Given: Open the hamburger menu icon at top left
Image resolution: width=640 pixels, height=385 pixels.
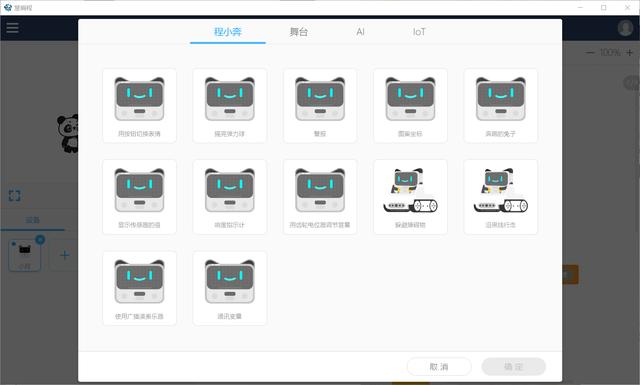Looking at the screenshot, I should point(12,28).
